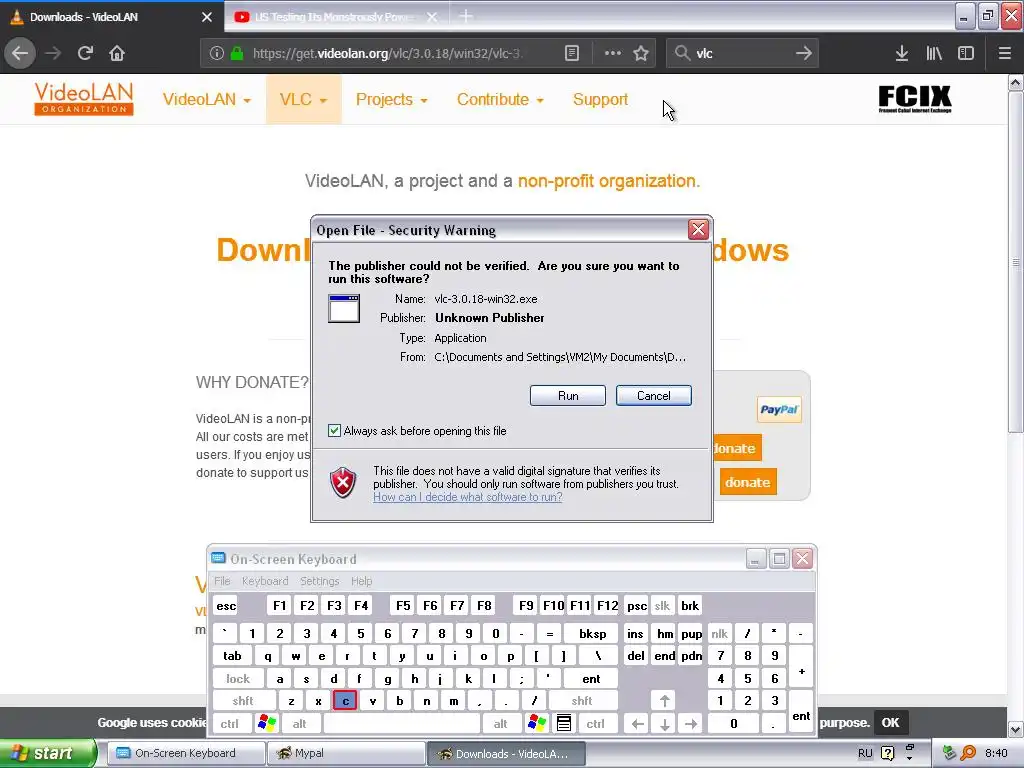The image size is (1024, 768).
Task: Click the application file icon in dialog
Action: click(344, 308)
